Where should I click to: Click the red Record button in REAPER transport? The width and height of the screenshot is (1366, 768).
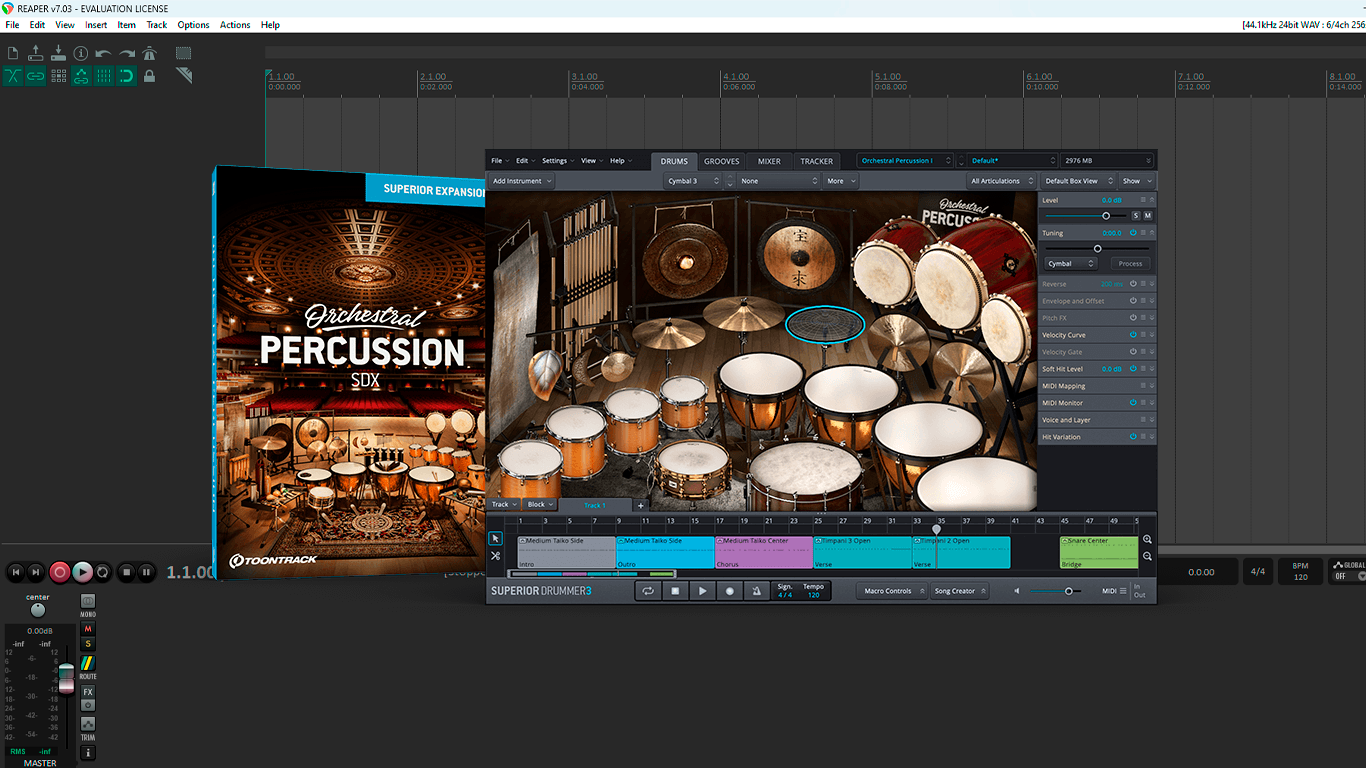click(60, 572)
